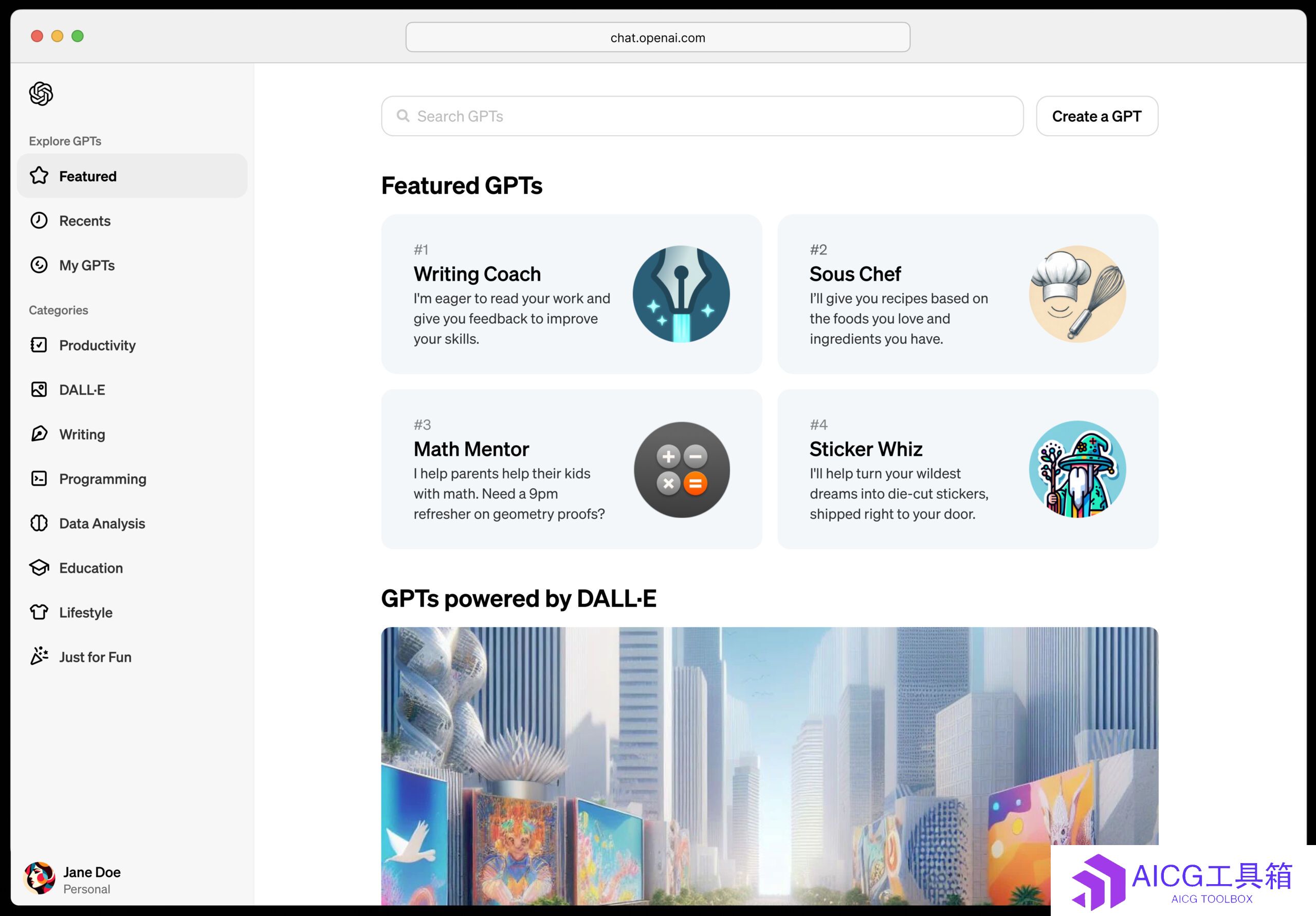Click the Math Mentor calculator avatar

coord(682,469)
